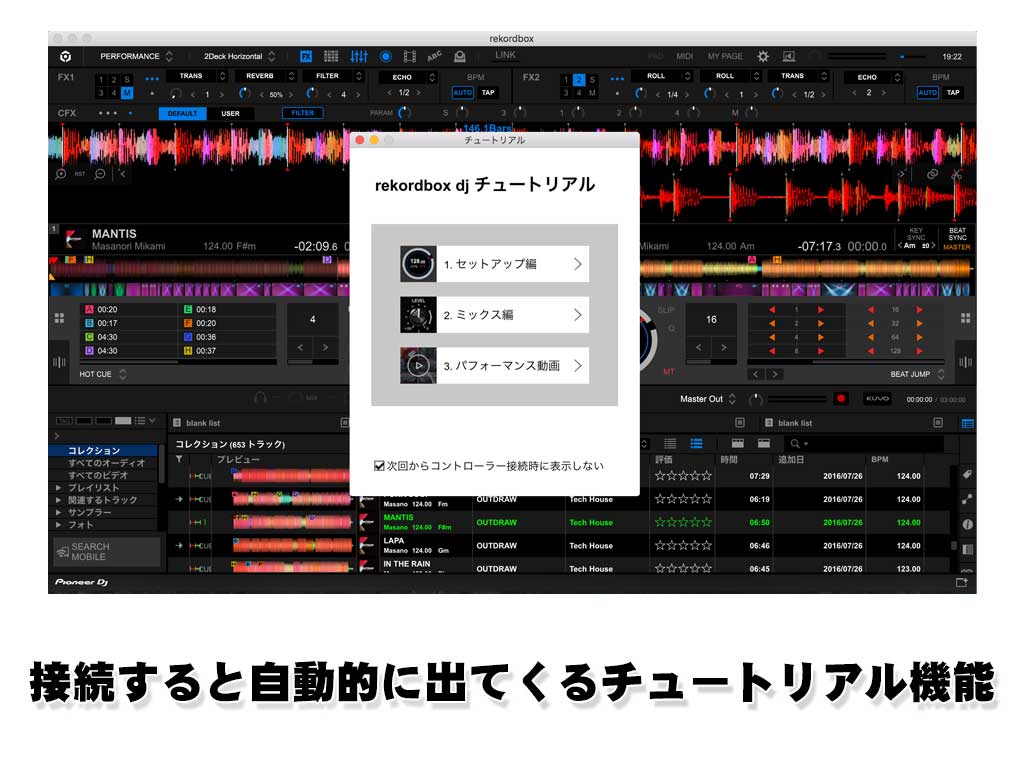This screenshot has width=1024, height=768.
Task: Open tutorial 1. セットアップ編
Action: [x=494, y=264]
